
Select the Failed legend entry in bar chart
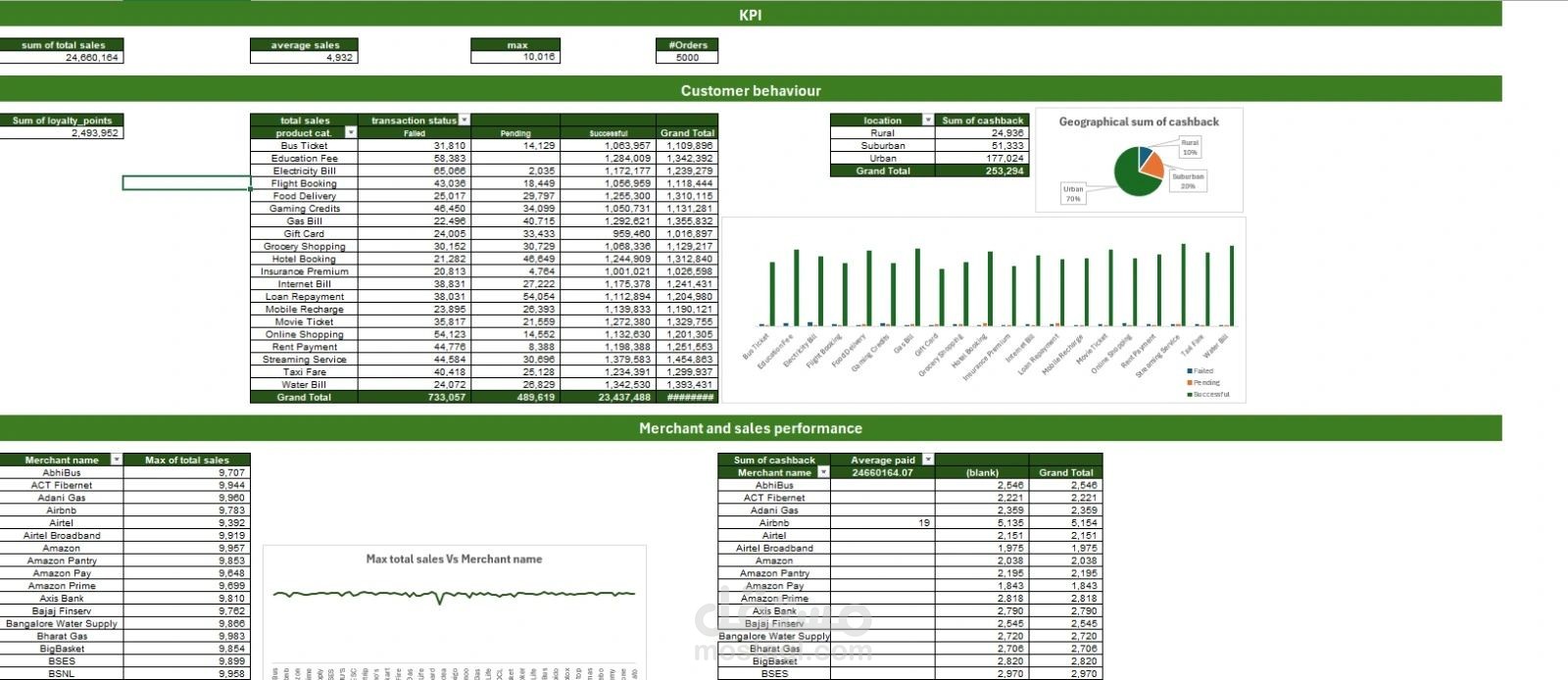click(1200, 371)
